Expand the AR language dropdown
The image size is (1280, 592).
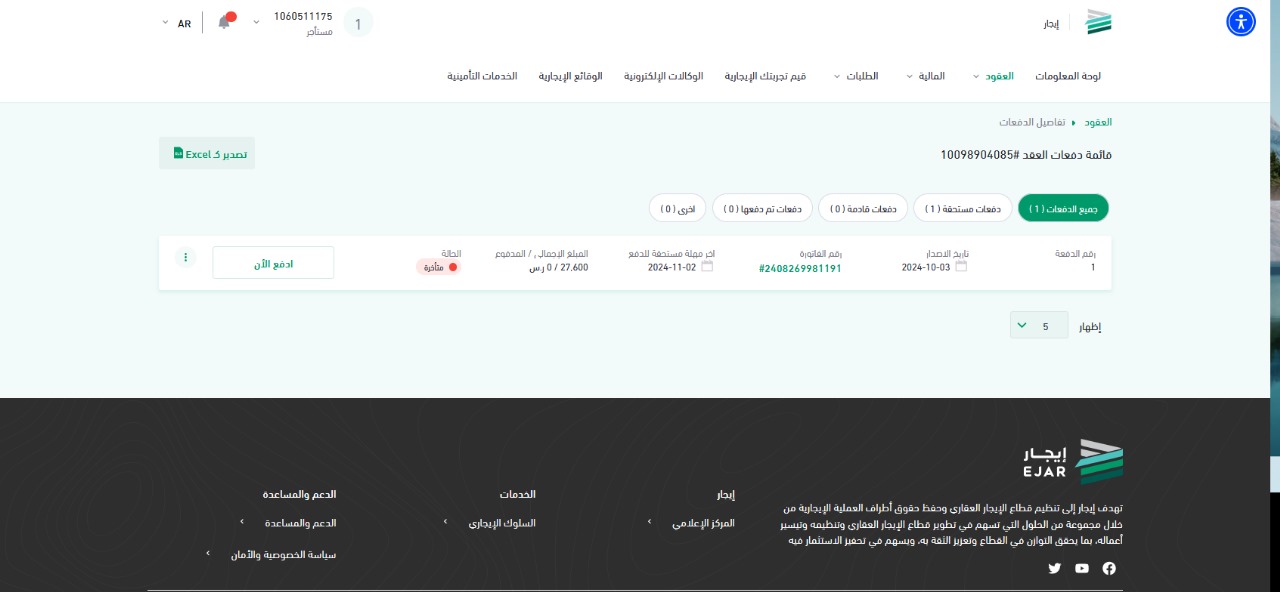point(176,23)
